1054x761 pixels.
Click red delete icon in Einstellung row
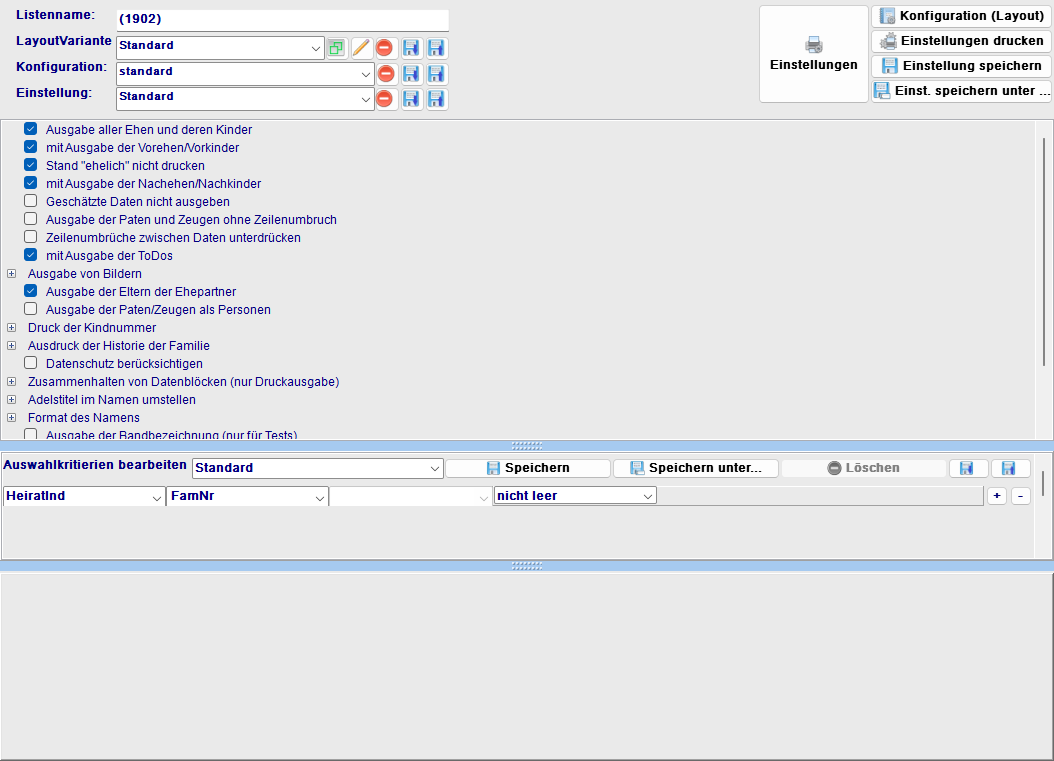pyautogui.click(x=385, y=99)
